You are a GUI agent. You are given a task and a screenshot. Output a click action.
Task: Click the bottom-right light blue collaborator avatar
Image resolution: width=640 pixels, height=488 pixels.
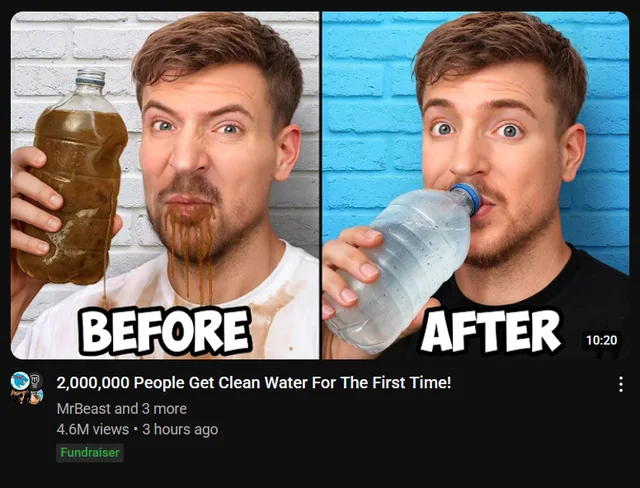click(x=36, y=396)
